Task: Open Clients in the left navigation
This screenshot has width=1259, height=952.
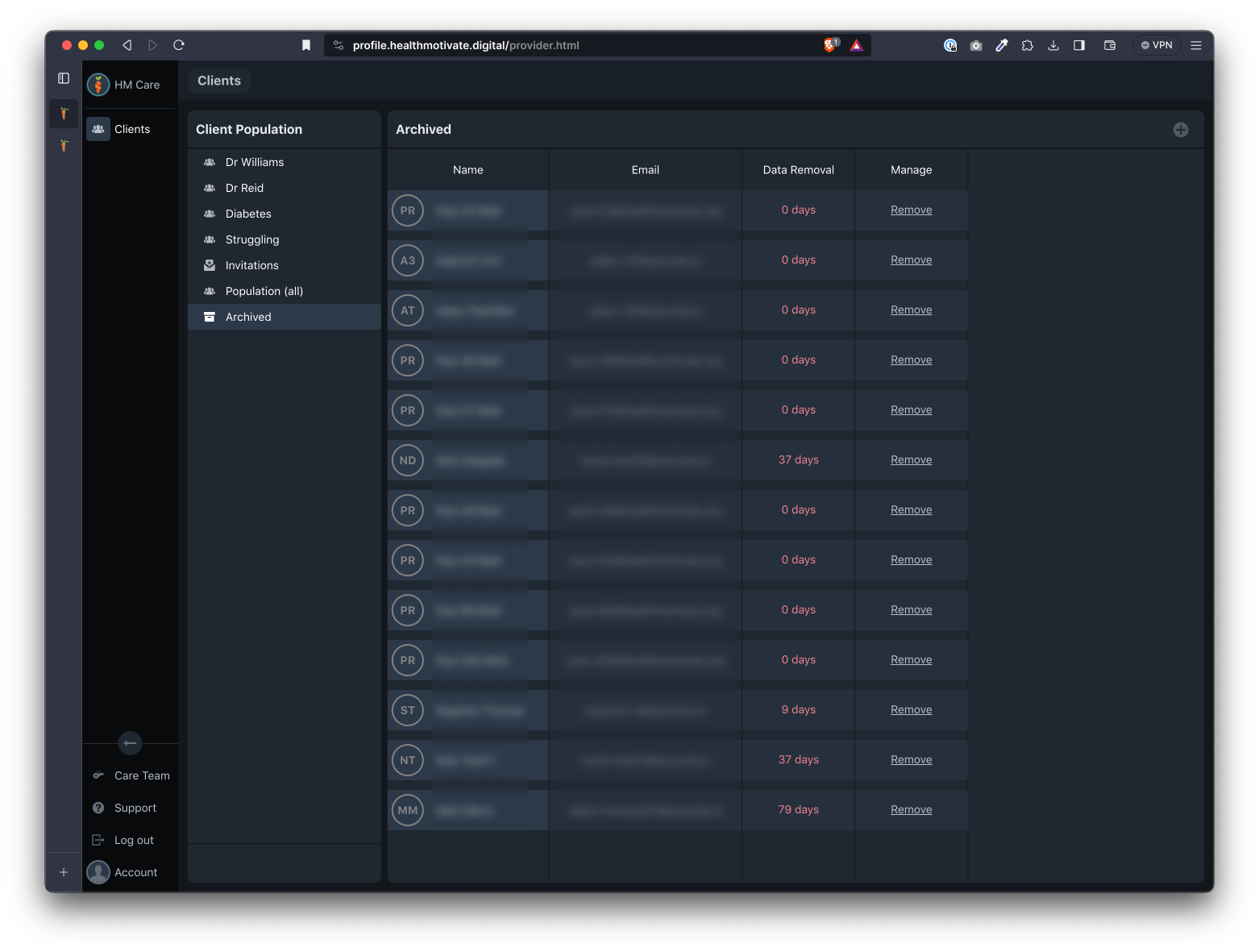Action: [x=131, y=129]
